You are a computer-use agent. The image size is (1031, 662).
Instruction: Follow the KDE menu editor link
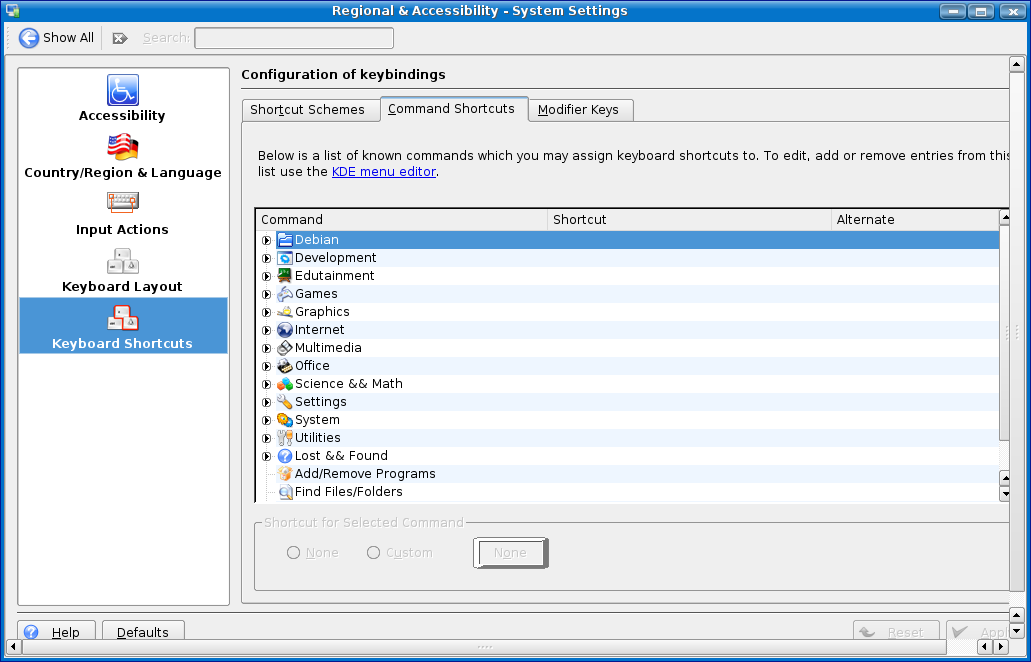384,172
